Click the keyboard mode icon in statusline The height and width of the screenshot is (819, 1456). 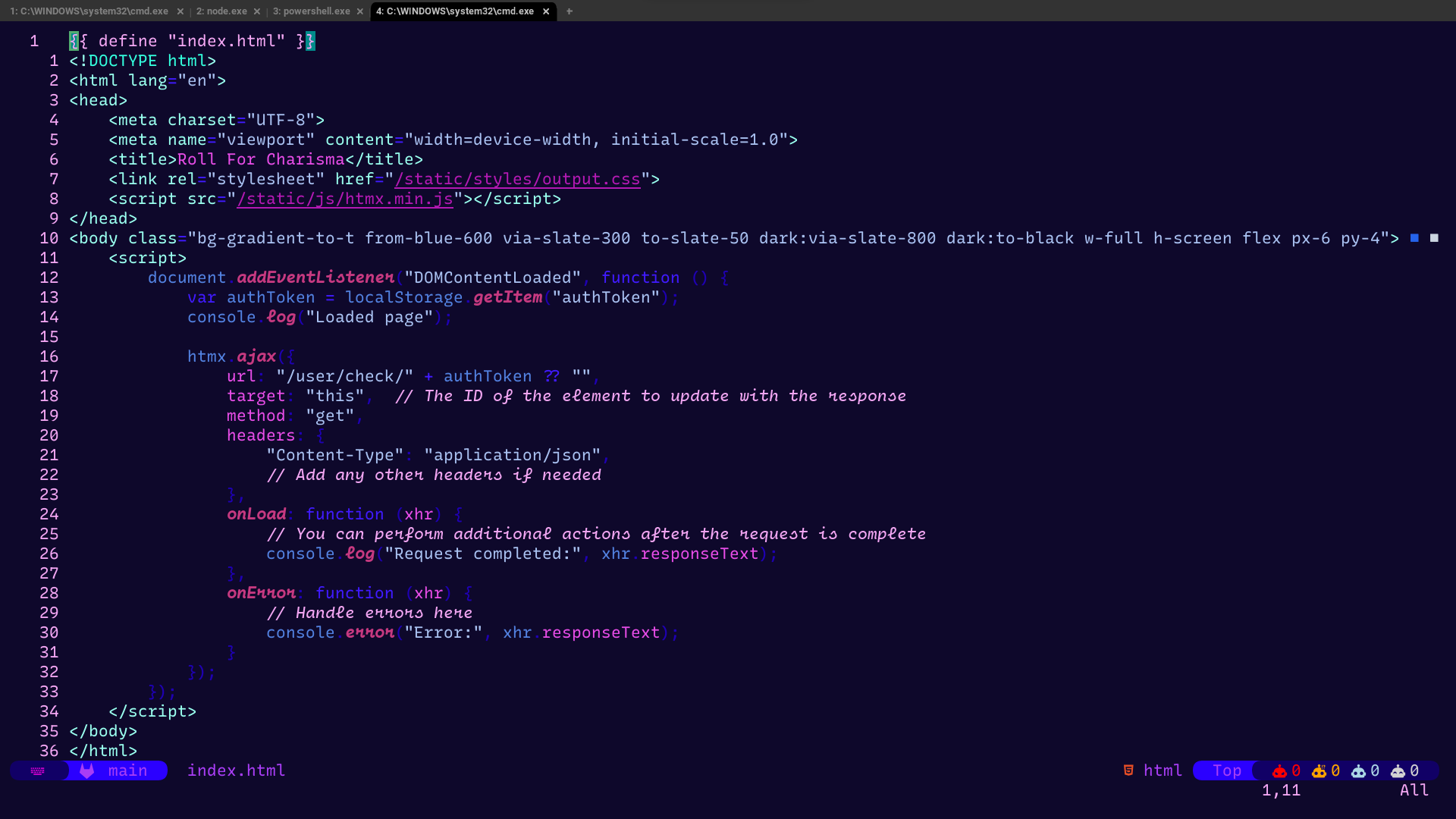(38, 770)
